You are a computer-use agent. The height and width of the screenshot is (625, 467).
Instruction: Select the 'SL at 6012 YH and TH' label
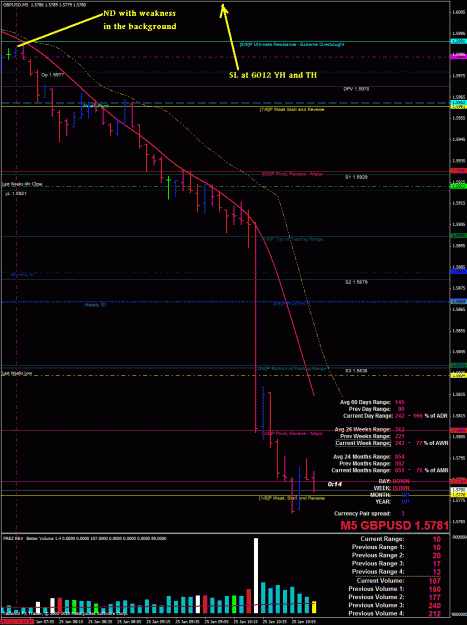tap(273, 75)
